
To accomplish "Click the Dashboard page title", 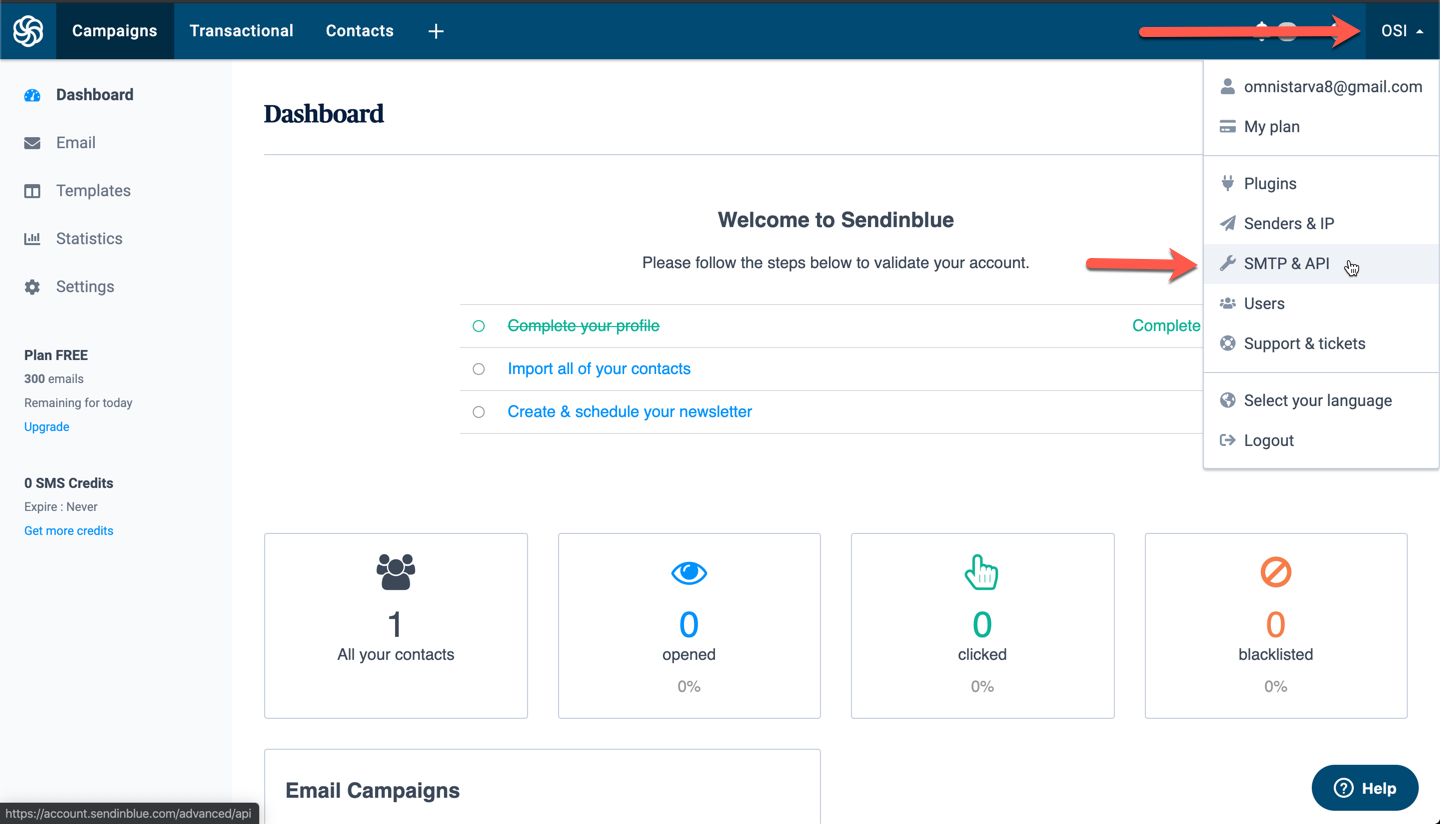I will [324, 114].
